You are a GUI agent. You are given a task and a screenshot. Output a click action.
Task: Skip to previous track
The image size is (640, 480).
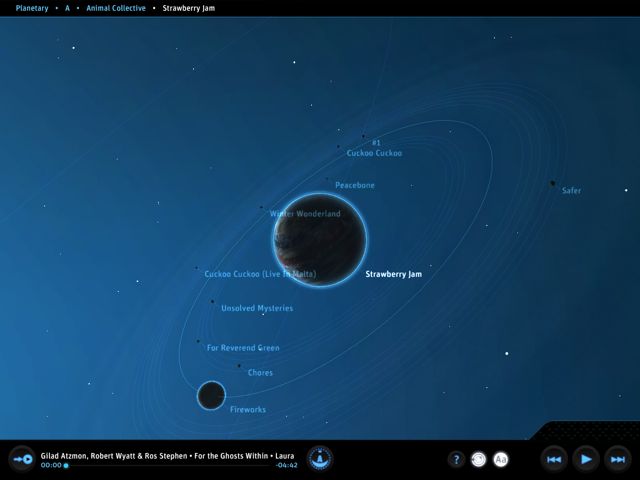554,460
